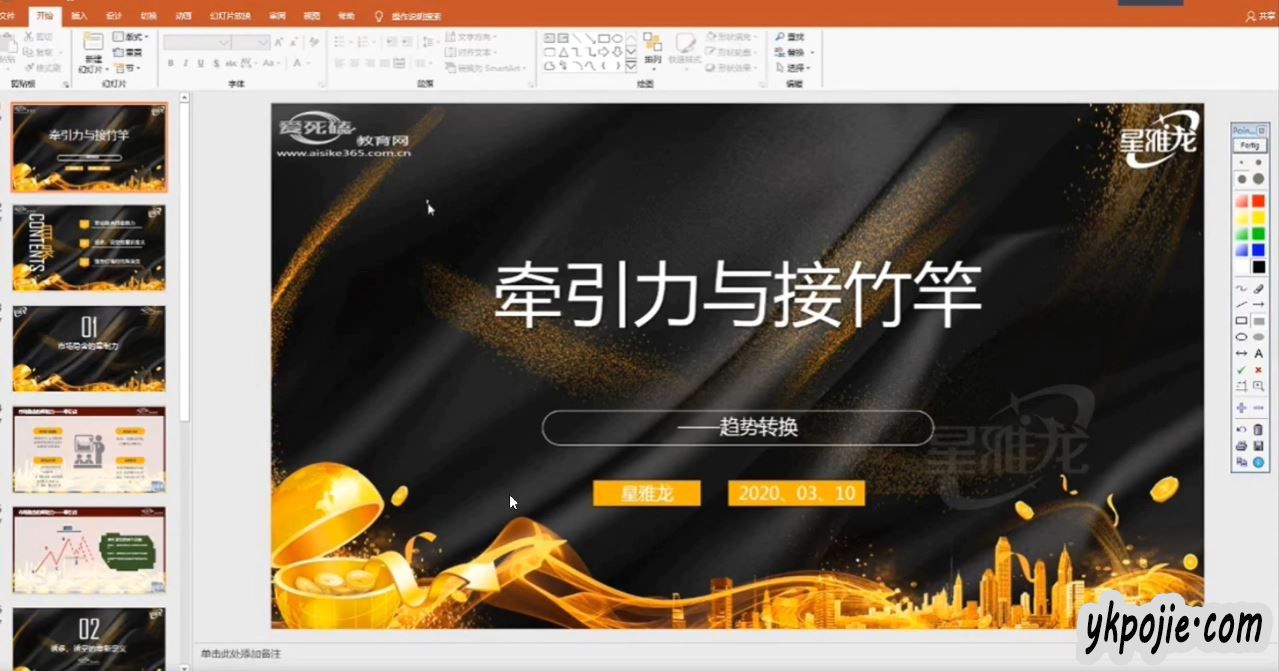Click the Fertig button in Pointofix

point(1249,146)
